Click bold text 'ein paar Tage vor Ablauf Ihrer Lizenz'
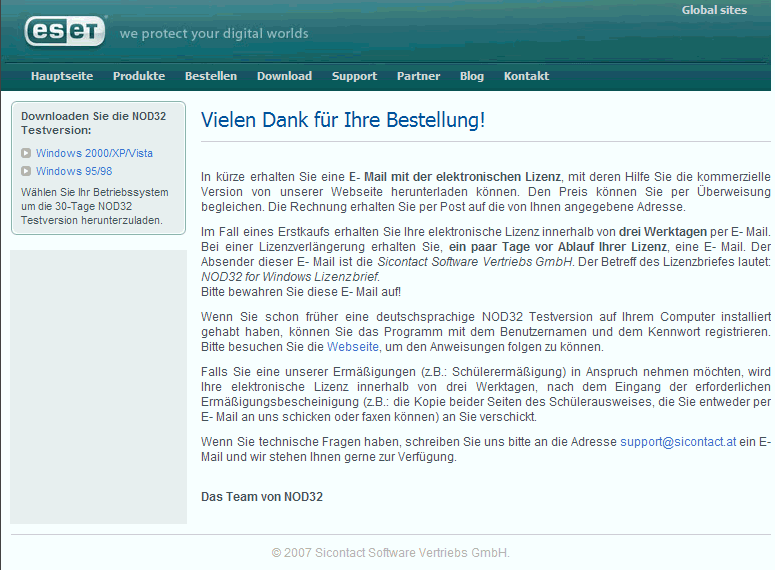Viewport: 775px width, 570px height. point(558,247)
